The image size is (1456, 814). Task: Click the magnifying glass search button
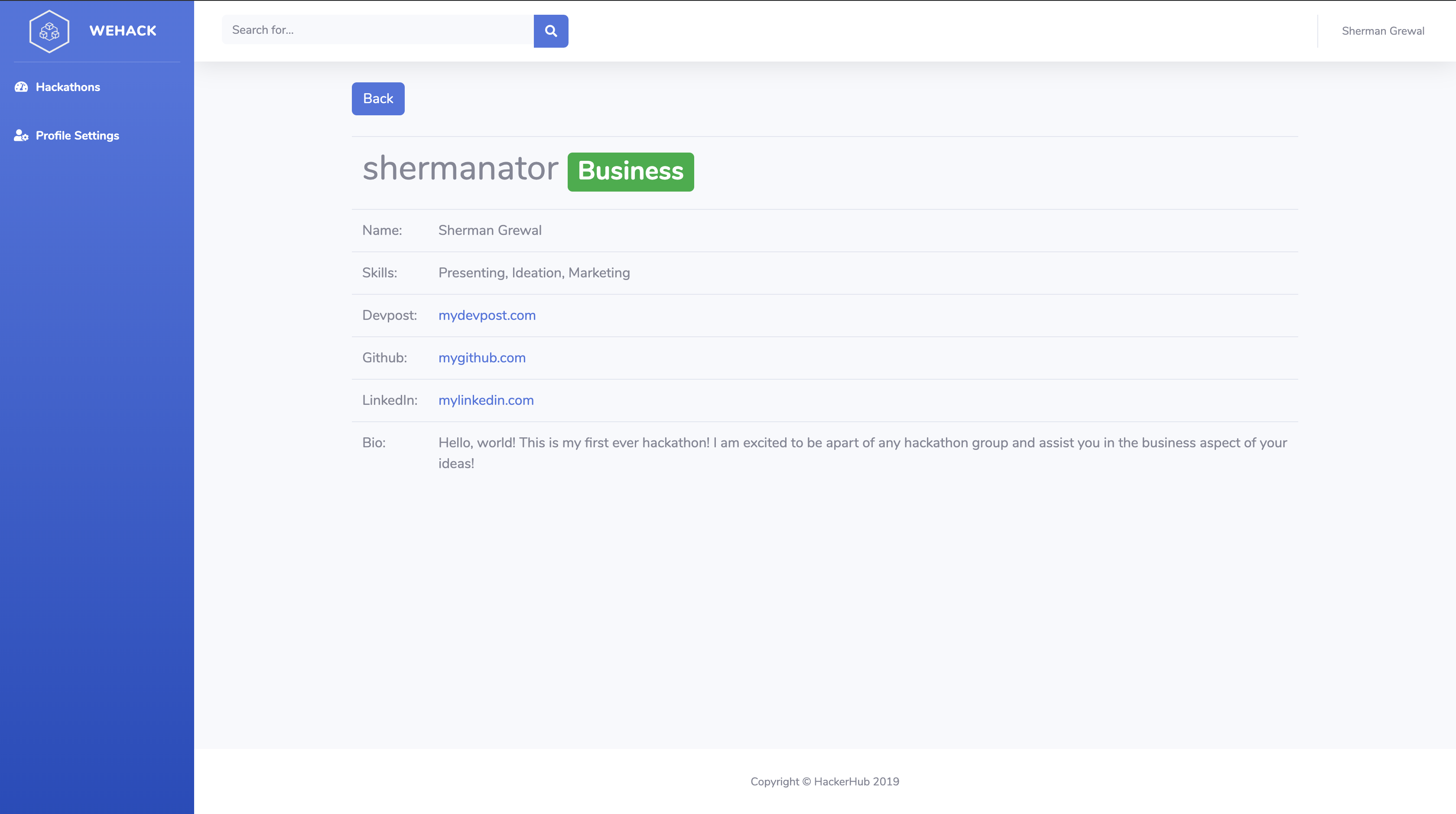pyautogui.click(x=550, y=31)
